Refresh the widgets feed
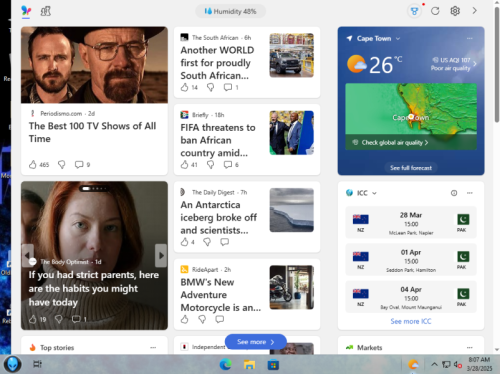The height and width of the screenshot is (374, 500). coord(435,11)
